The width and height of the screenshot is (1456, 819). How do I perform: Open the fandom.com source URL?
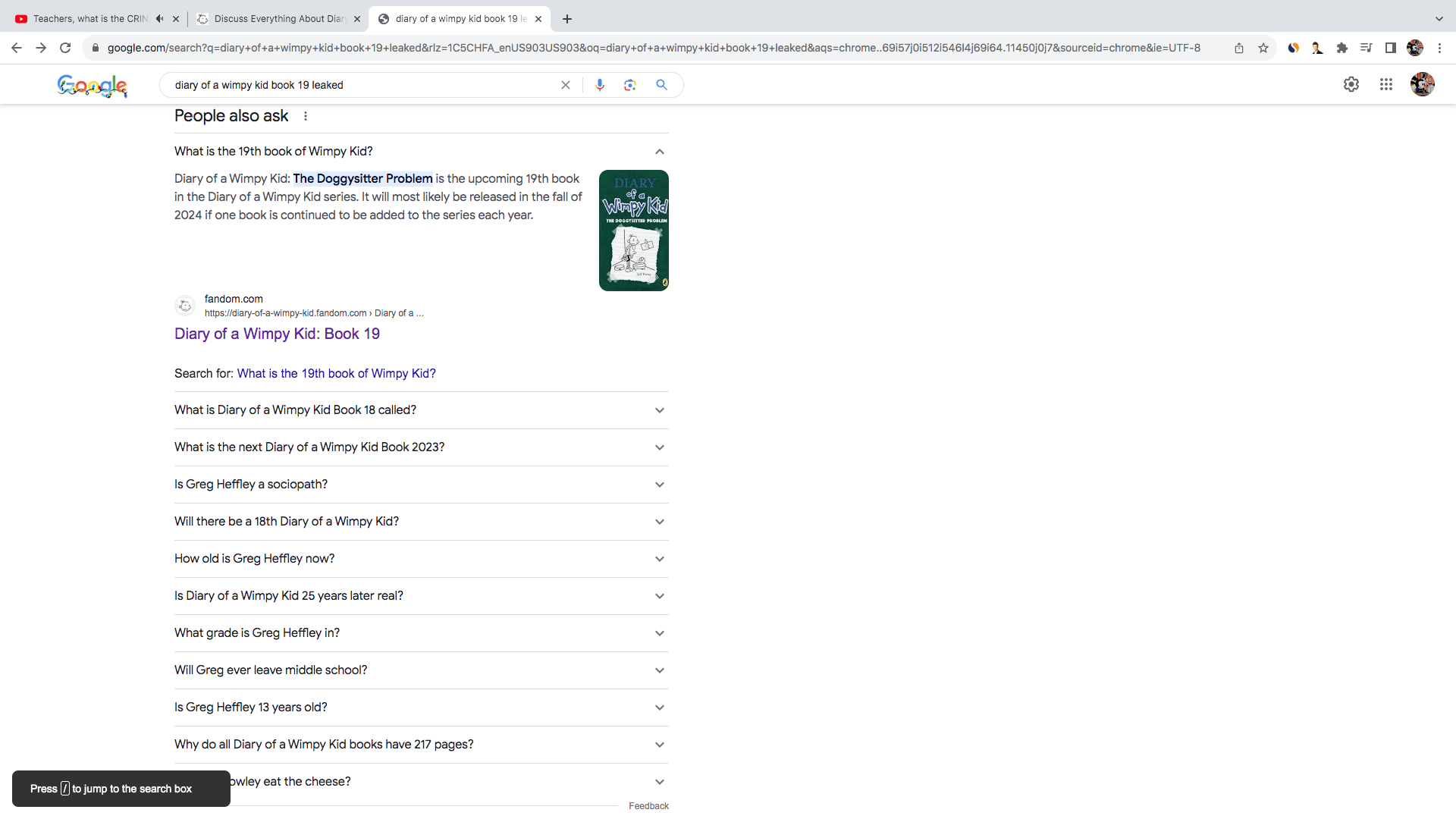pyautogui.click(x=314, y=313)
